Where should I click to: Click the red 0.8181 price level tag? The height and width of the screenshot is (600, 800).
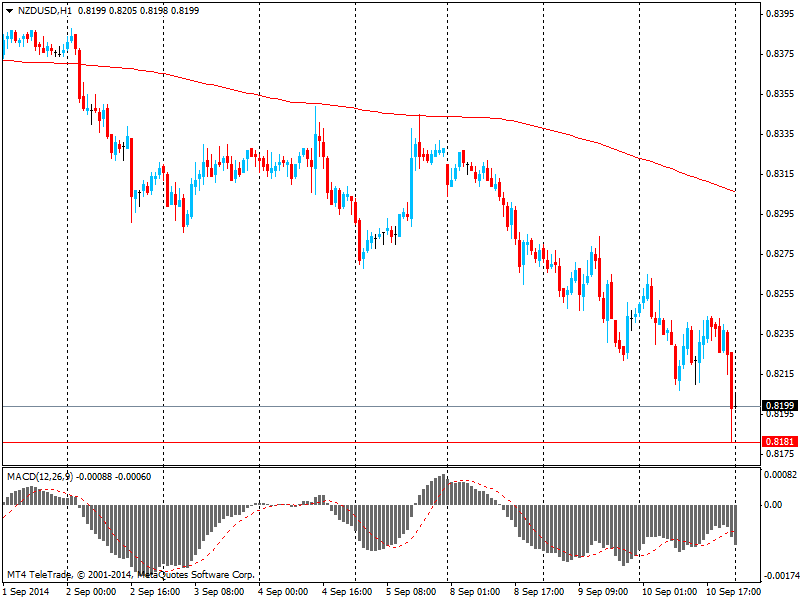pyautogui.click(x=780, y=441)
